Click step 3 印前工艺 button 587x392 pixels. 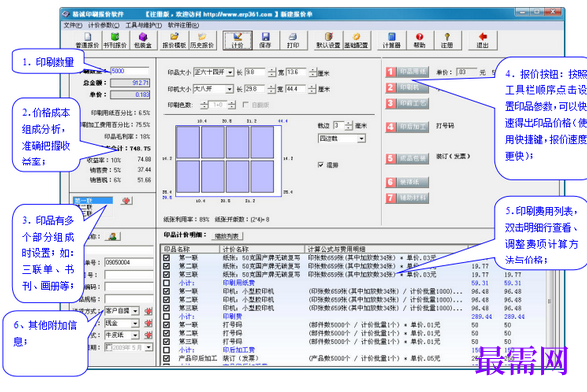pos(407,103)
